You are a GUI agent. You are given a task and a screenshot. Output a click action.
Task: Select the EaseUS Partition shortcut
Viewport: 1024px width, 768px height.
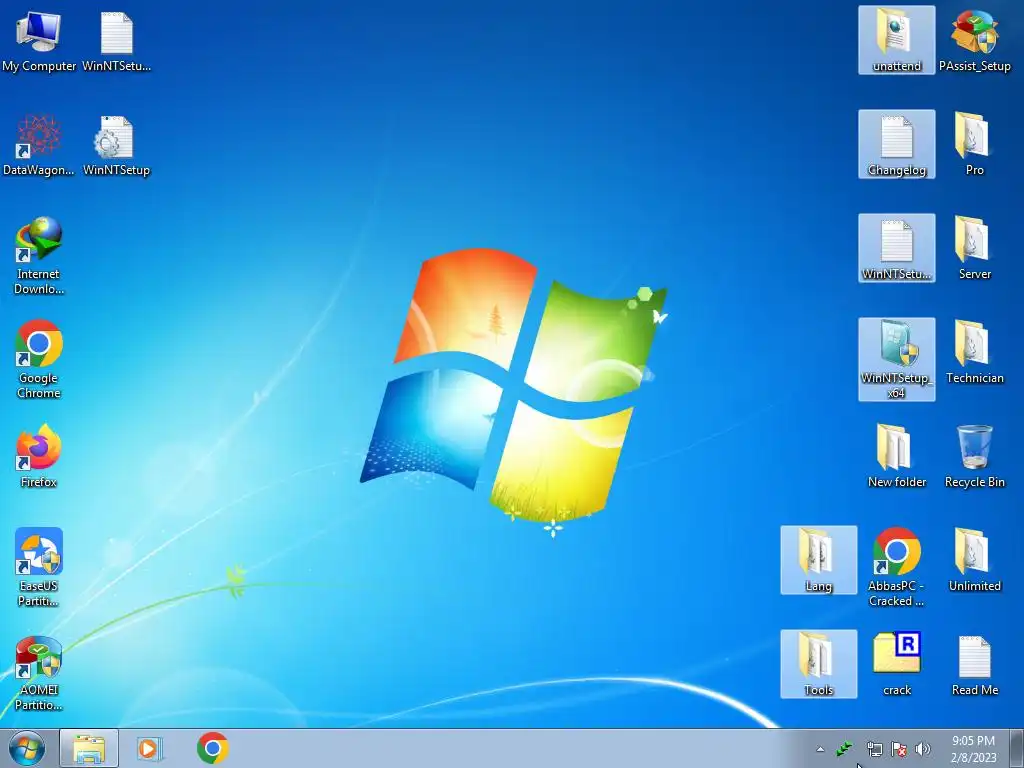(39, 566)
